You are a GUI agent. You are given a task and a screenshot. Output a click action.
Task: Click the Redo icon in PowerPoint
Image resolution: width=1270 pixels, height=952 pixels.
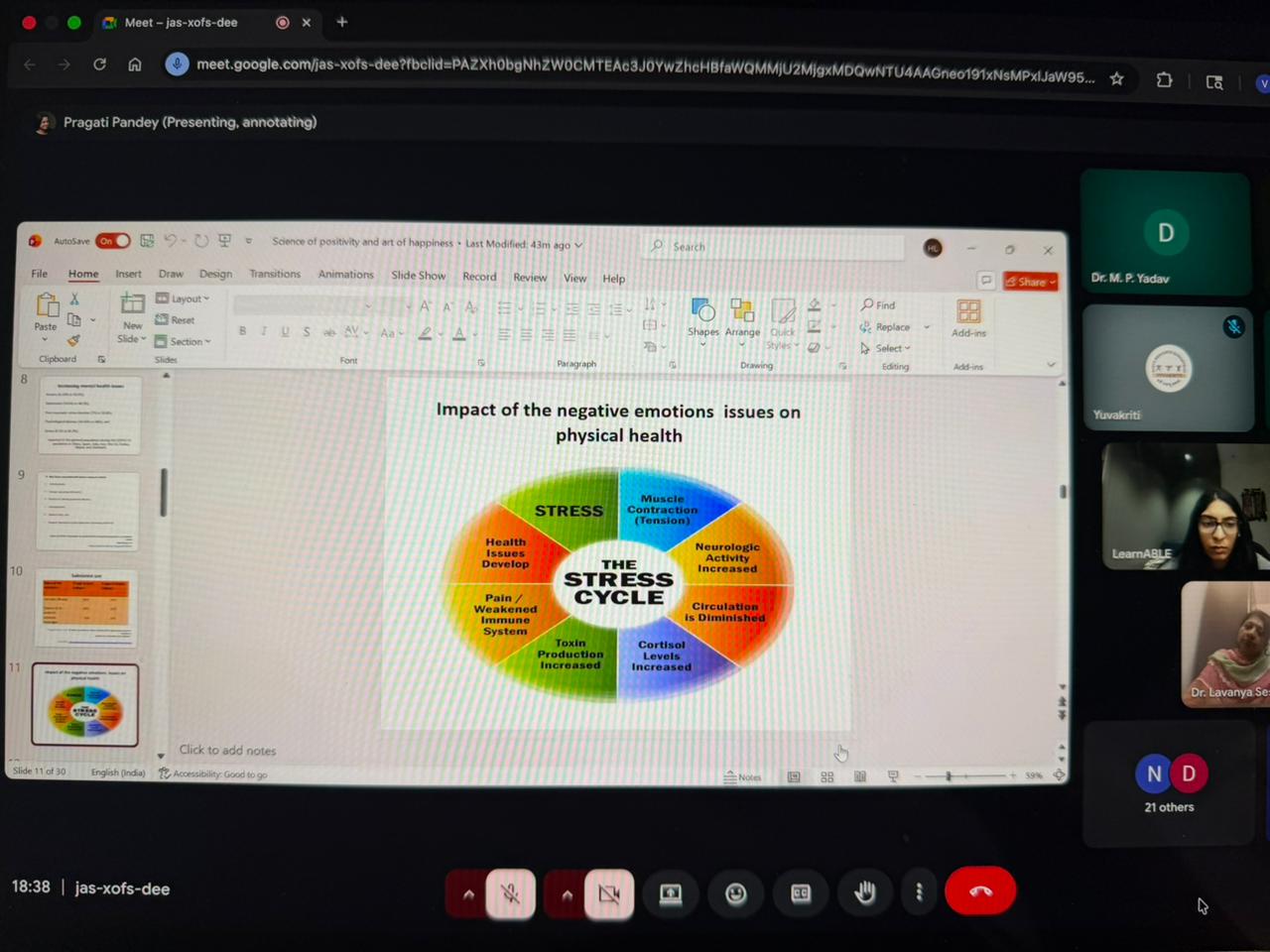coord(201,241)
